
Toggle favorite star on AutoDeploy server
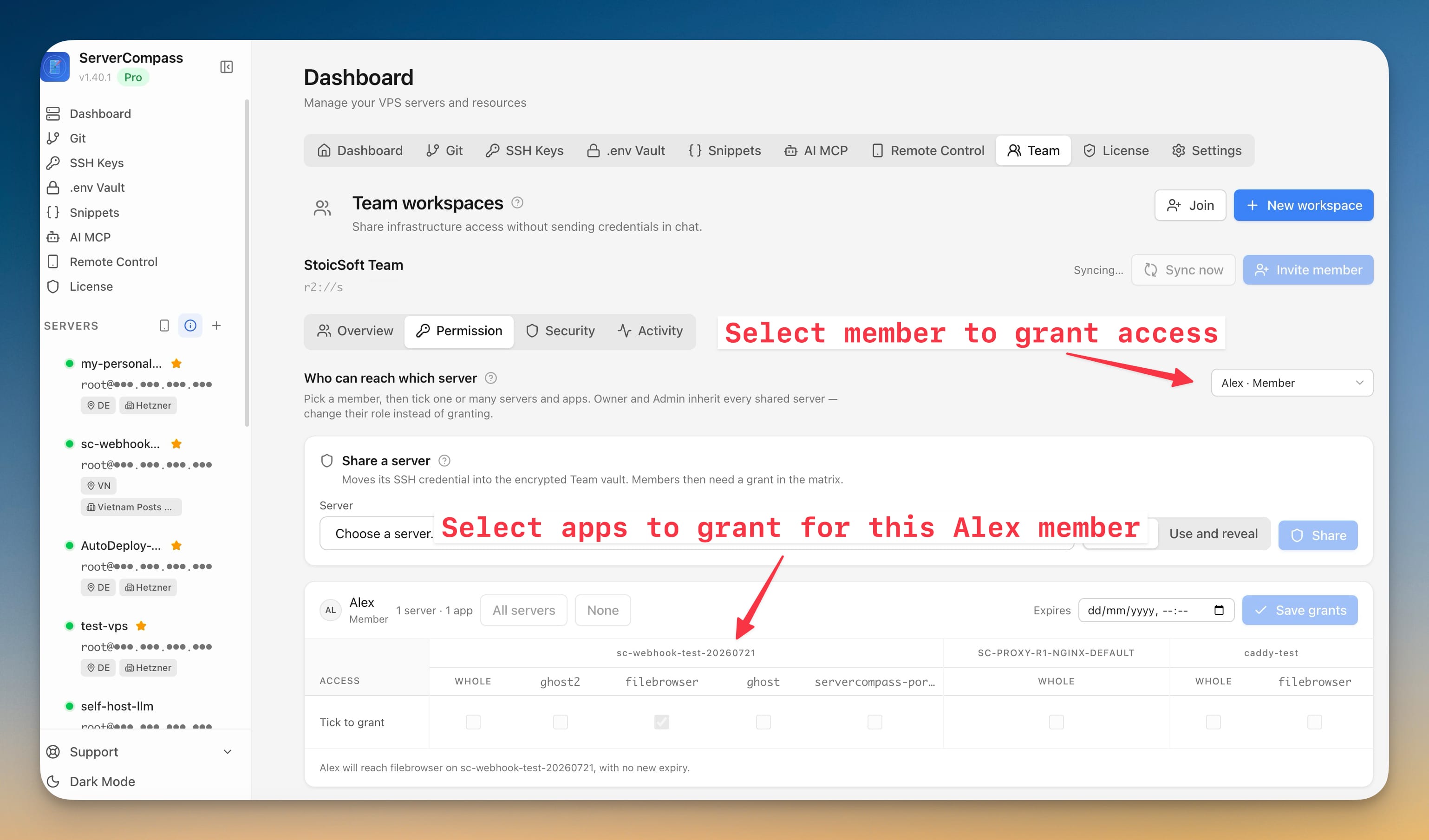[176, 545]
